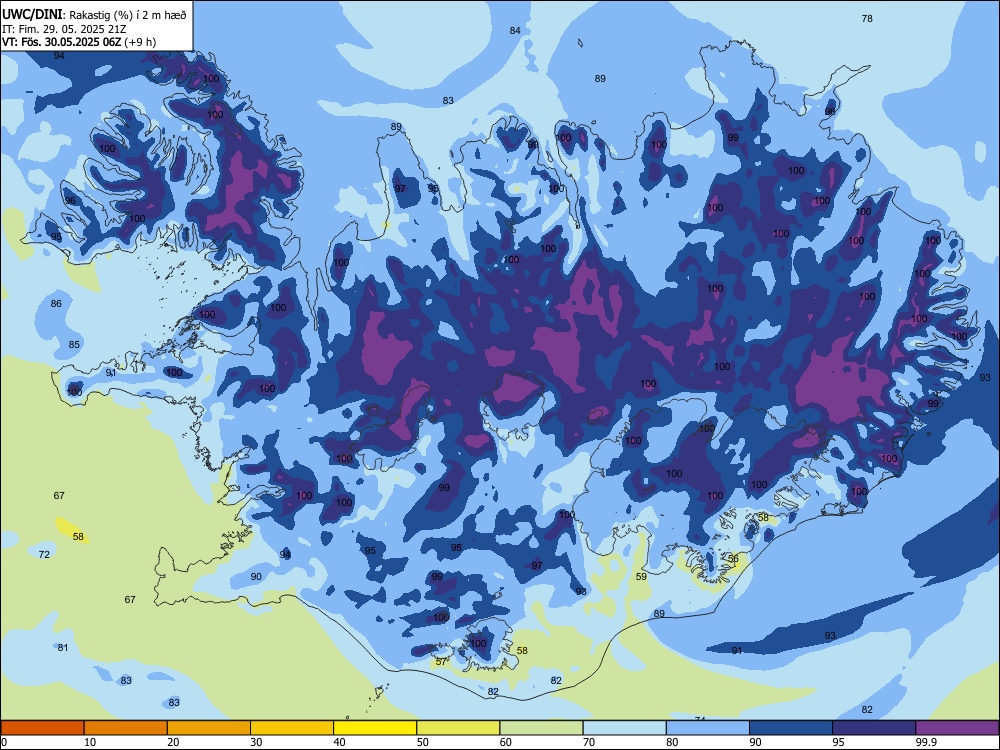Click the bright yellow 40–50 legend swatch
This screenshot has height=750, width=1000.
click(x=375, y=728)
